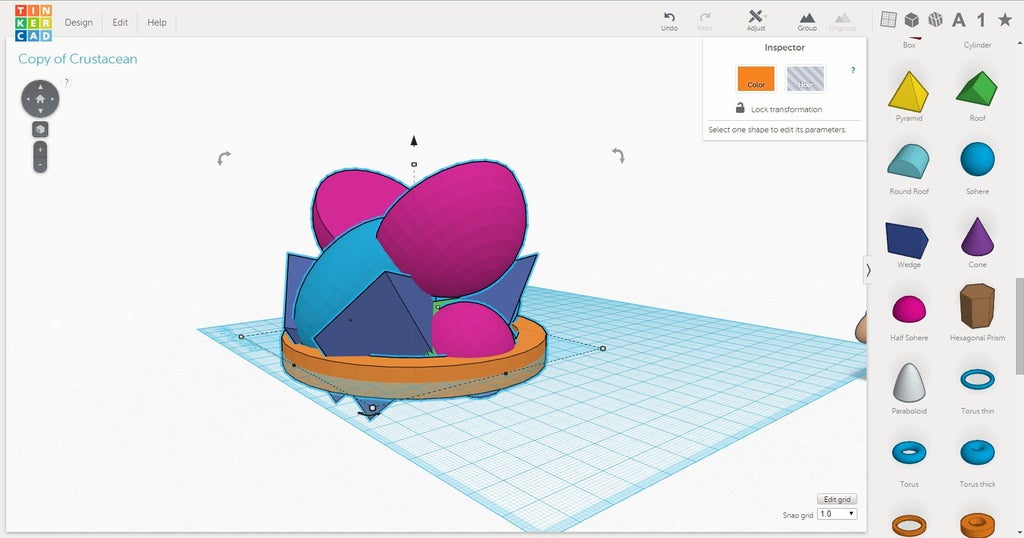Open the Help menu

click(157, 22)
